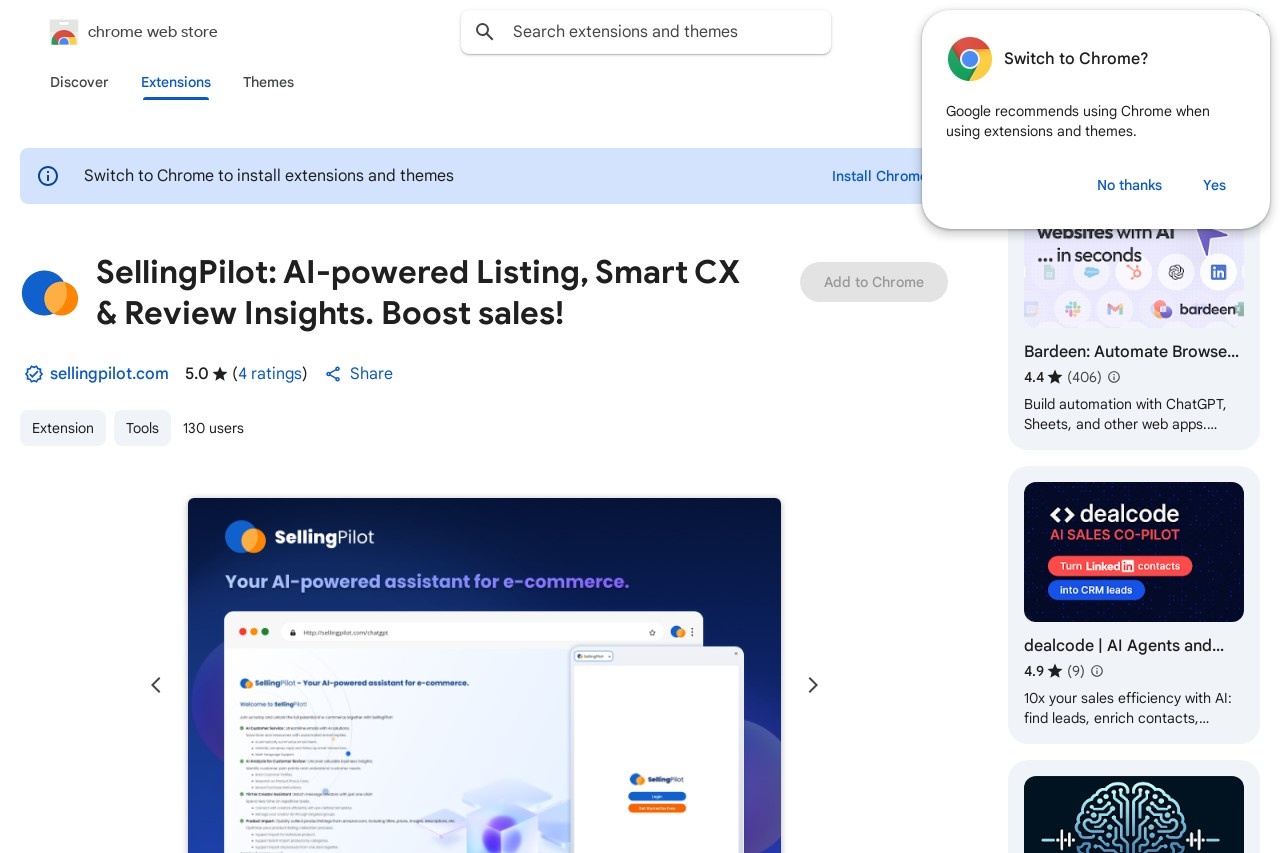Click the Search extensions and themes field

coord(646,32)
